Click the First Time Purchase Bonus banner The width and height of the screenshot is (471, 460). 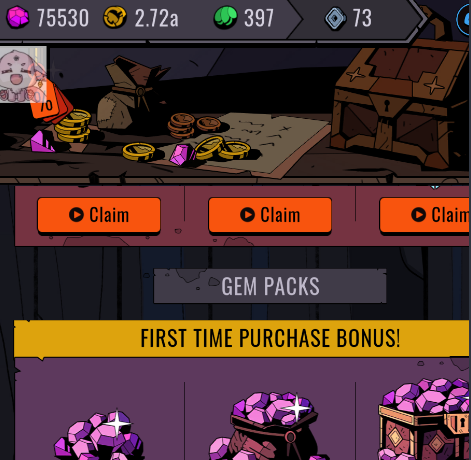point(242,338)
